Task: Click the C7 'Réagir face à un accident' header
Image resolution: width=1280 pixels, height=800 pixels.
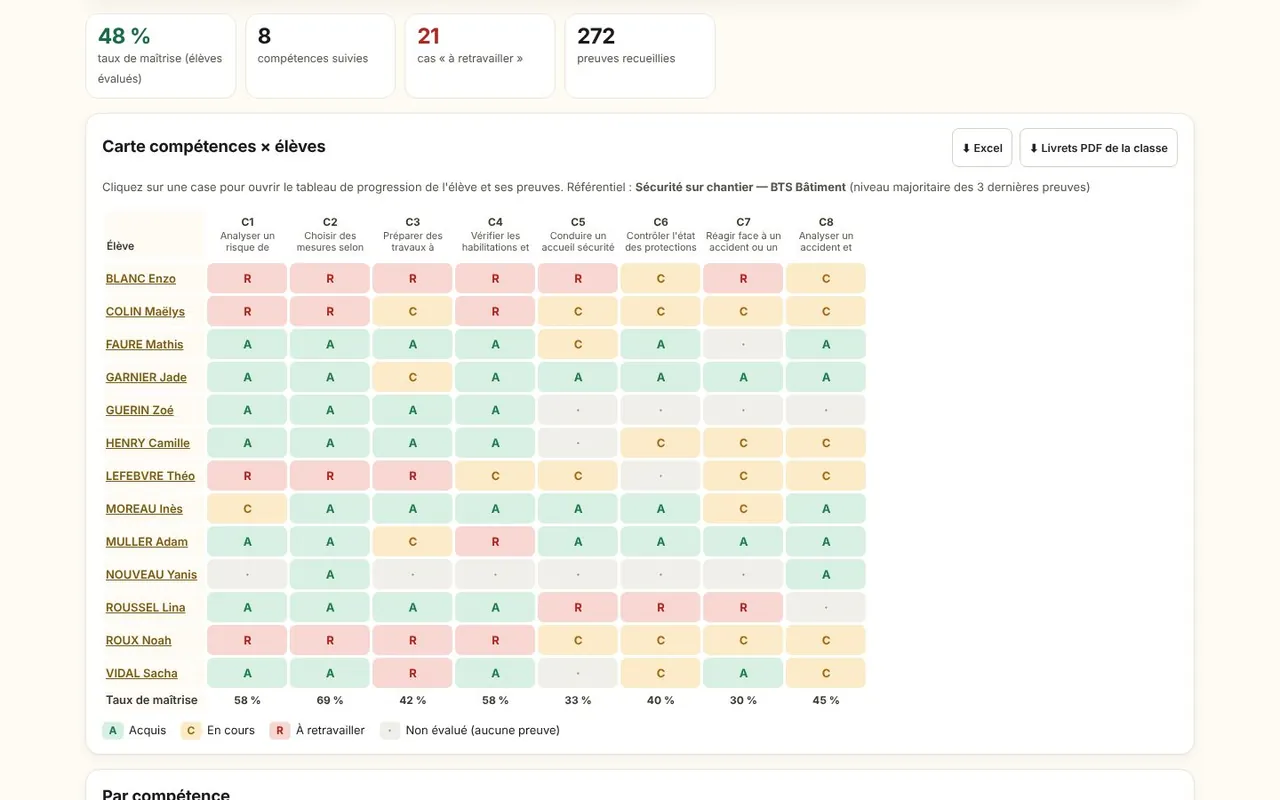Action: [743, 235]
